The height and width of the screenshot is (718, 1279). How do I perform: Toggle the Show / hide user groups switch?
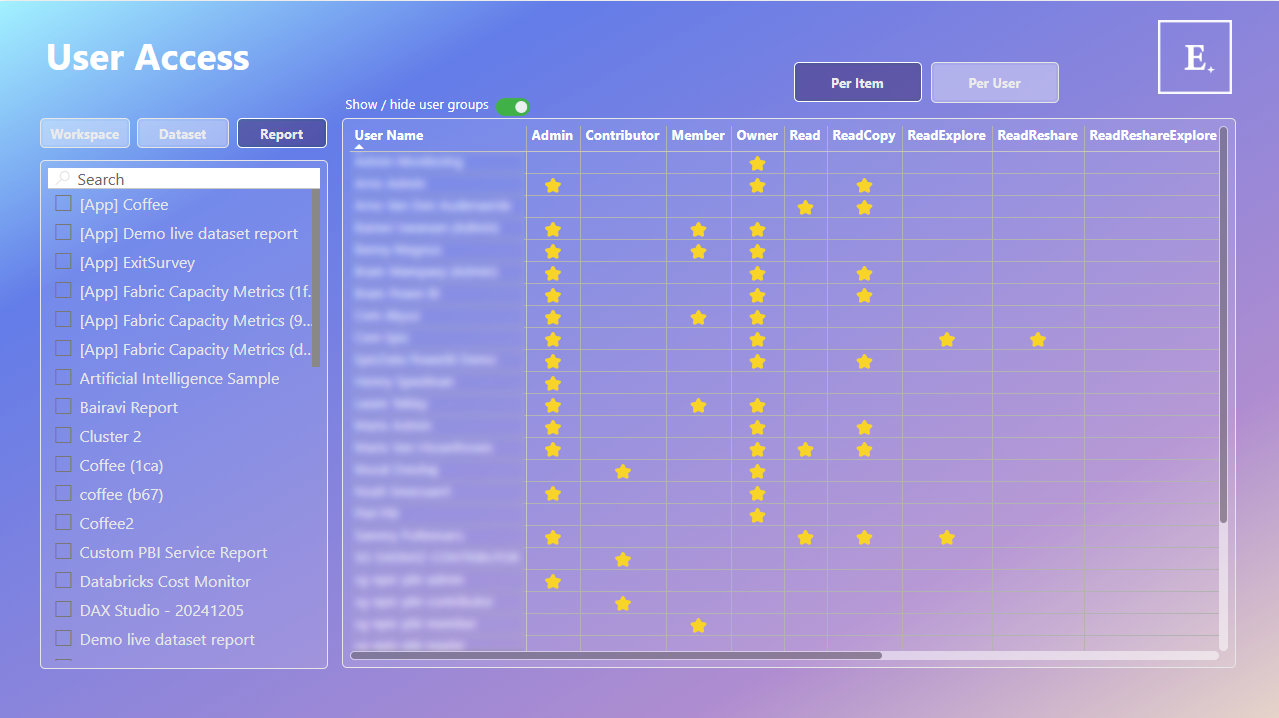(x=512, y=106)
